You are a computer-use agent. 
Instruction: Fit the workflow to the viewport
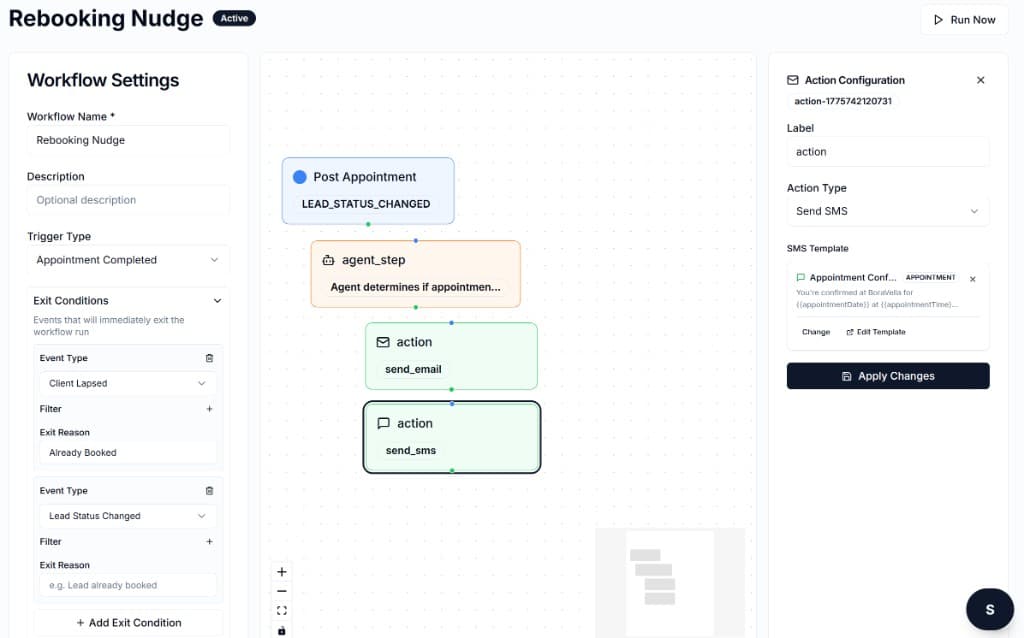click(x=281, y=609)
